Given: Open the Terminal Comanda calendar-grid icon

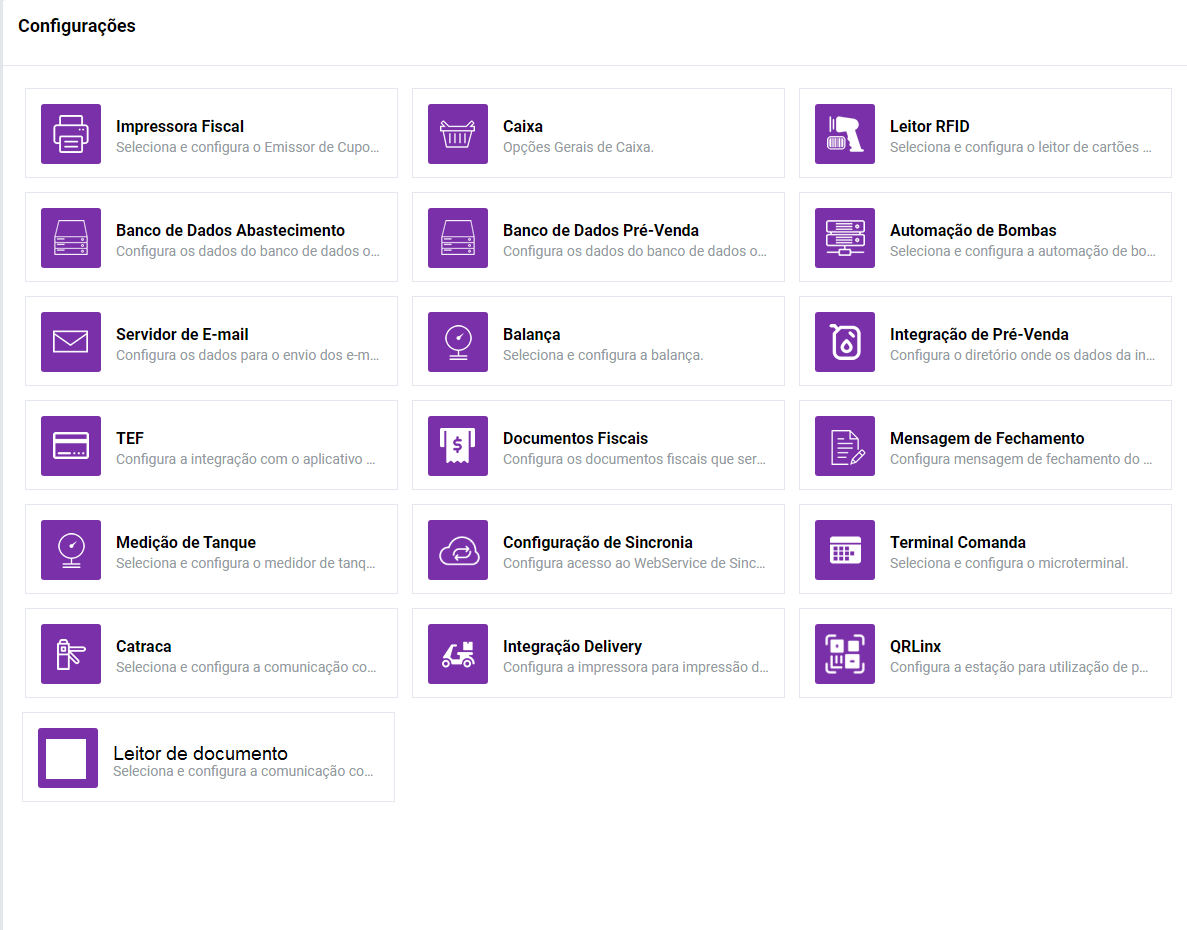Looking at the screenshot, I should click(x=844, y=550).
